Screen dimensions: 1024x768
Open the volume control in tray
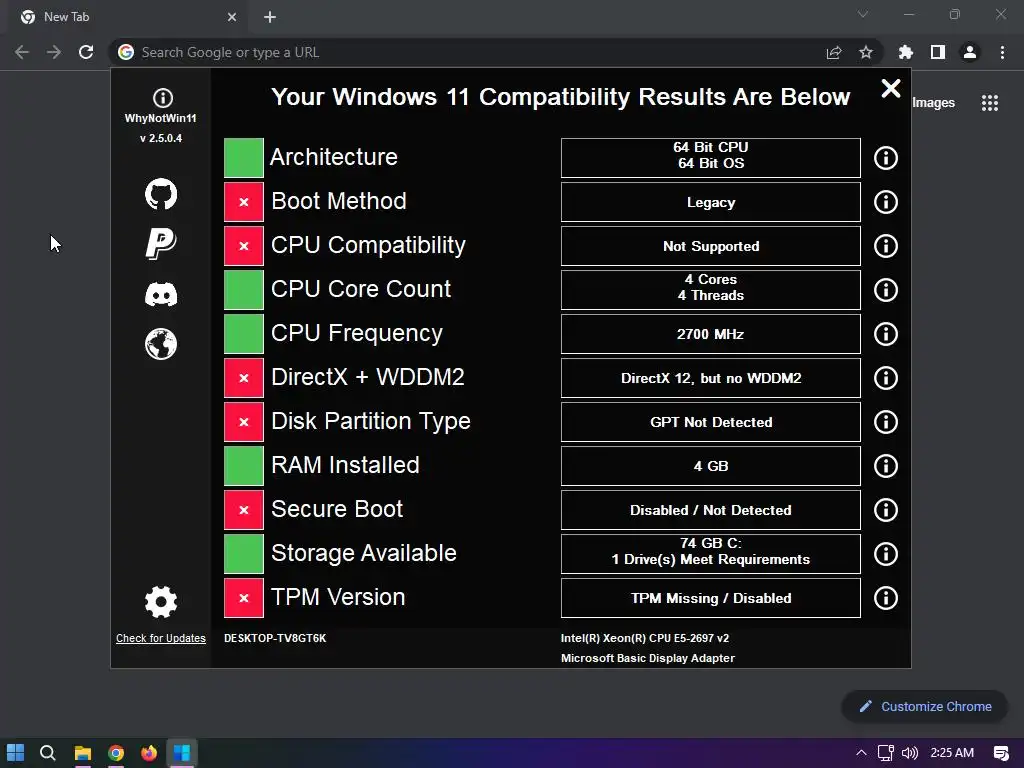pyautogui.click(x=910, y=753)
